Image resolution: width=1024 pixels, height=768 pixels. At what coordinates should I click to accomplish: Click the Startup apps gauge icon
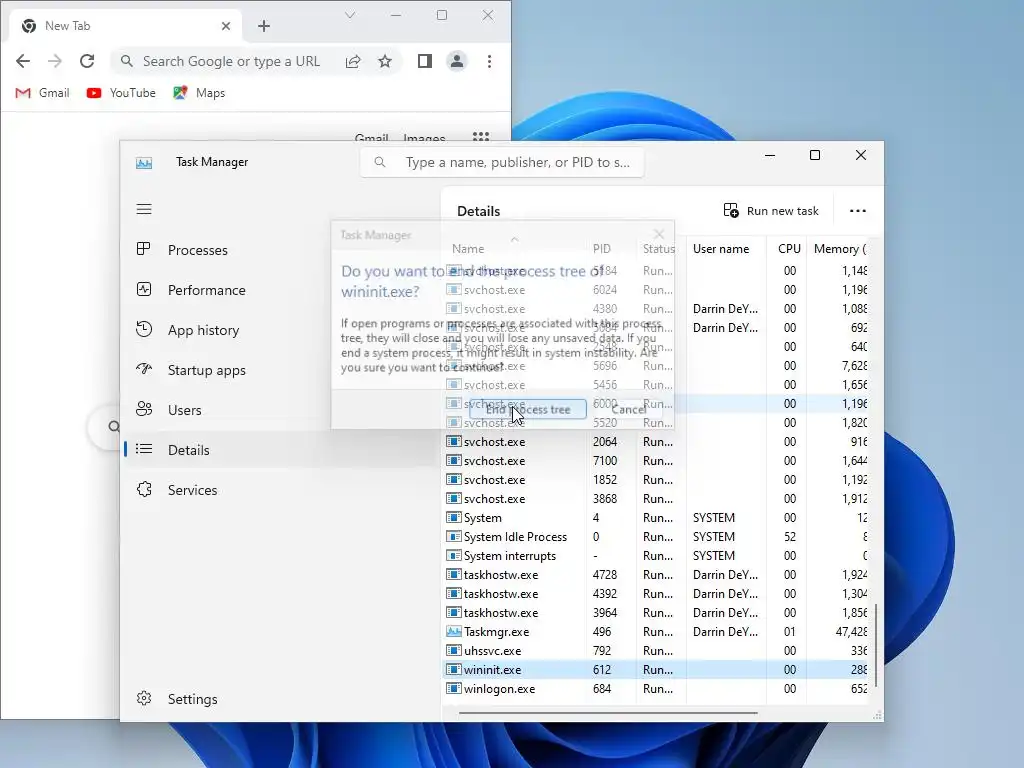(x=144, y=369)
